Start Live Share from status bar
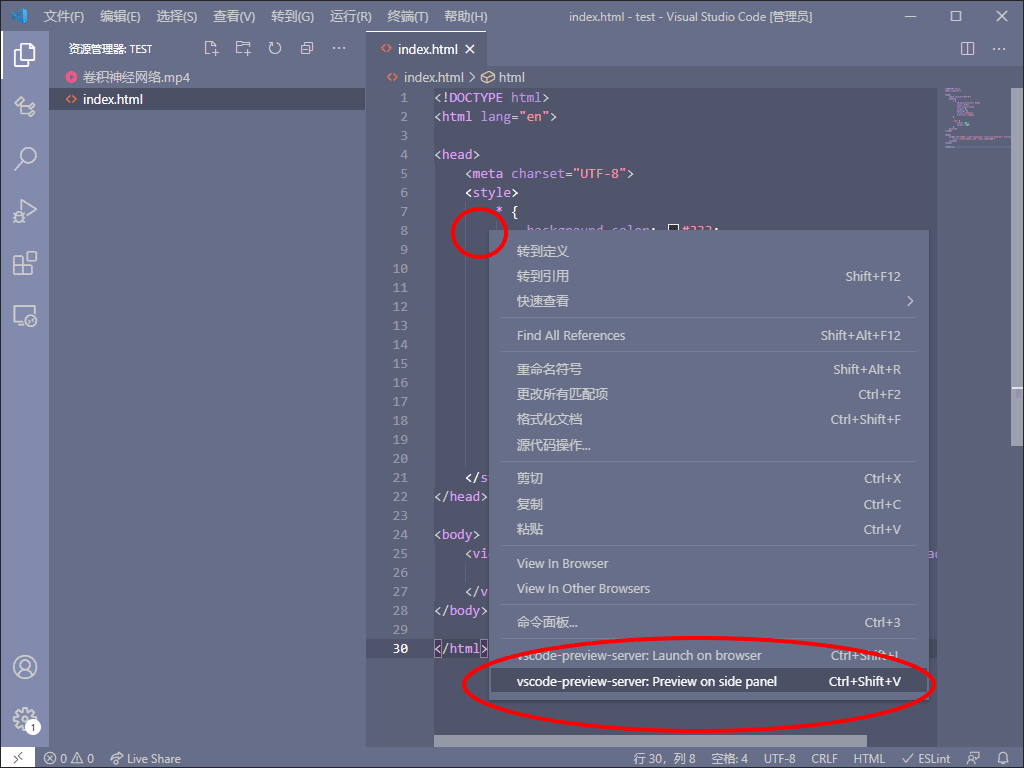This screenshot has width=1024, height=768. coord(145,758)
